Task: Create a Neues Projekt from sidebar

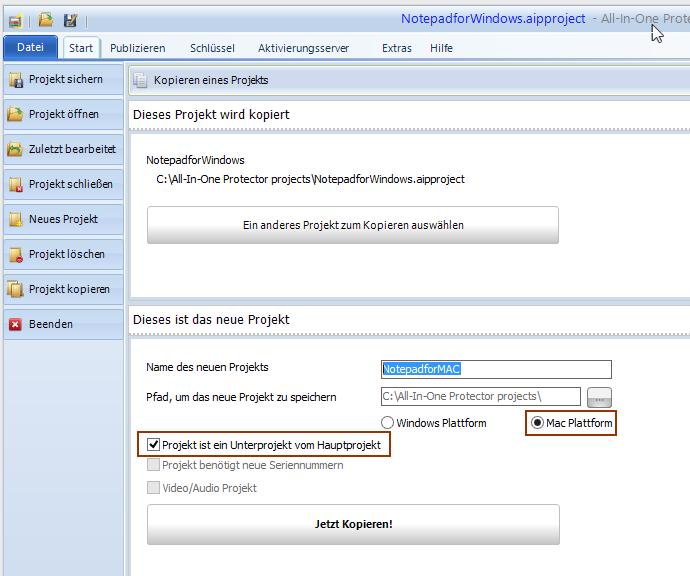Action: [63, 219]
